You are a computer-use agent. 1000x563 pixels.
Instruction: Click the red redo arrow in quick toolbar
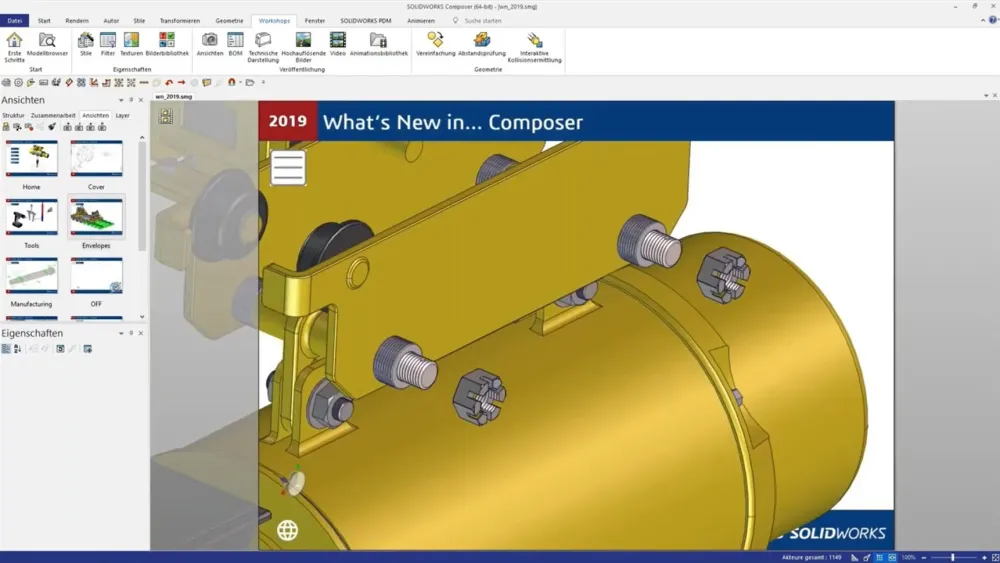[x=182, y=82]
